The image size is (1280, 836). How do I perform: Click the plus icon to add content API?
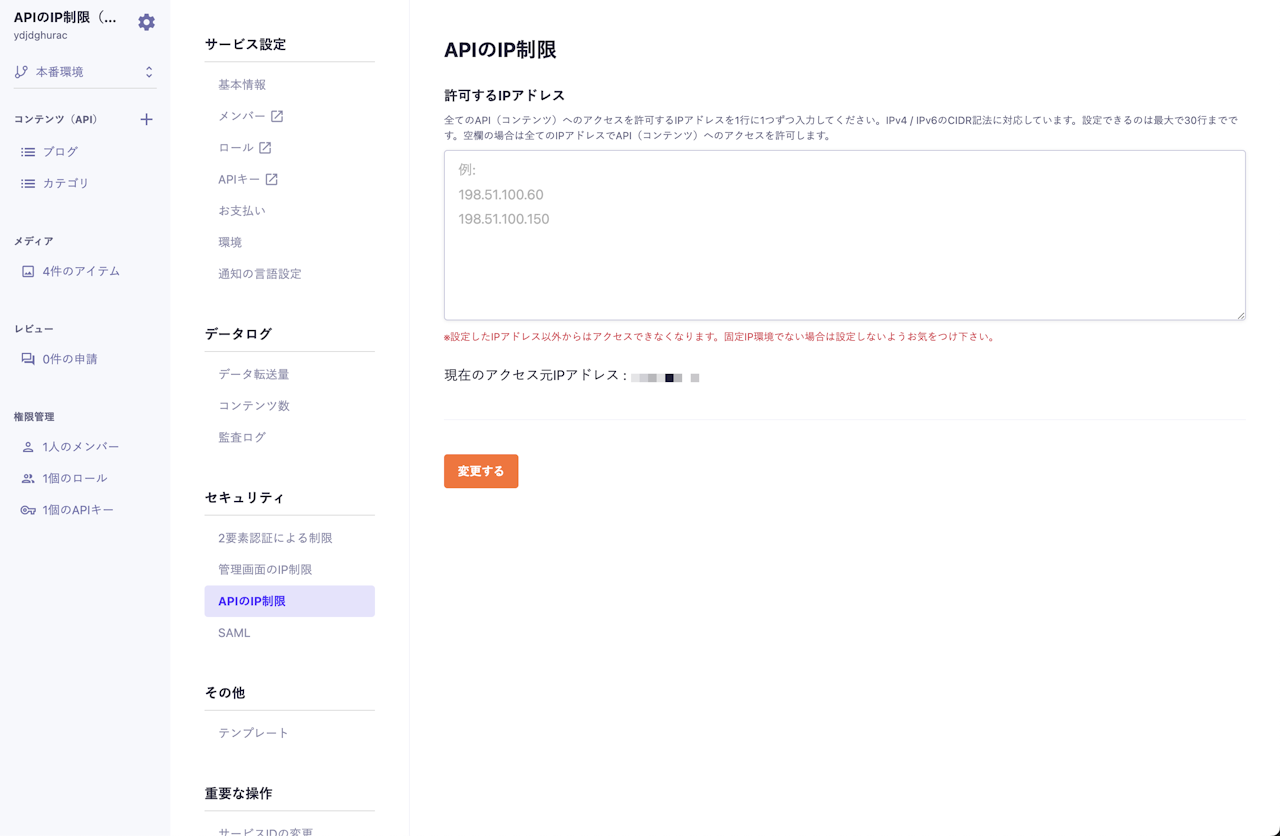pyautogui.click(x=146, y=119)
